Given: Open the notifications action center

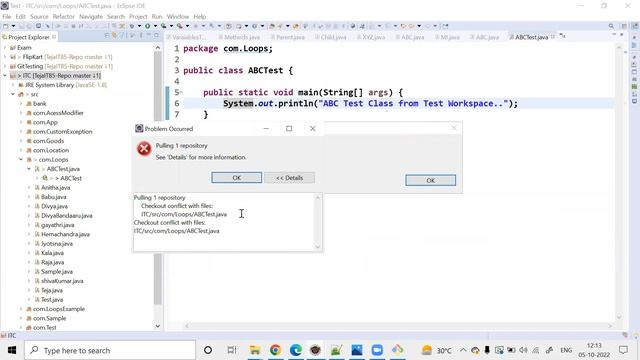Looking at the screenshot, I should (623, 350).
